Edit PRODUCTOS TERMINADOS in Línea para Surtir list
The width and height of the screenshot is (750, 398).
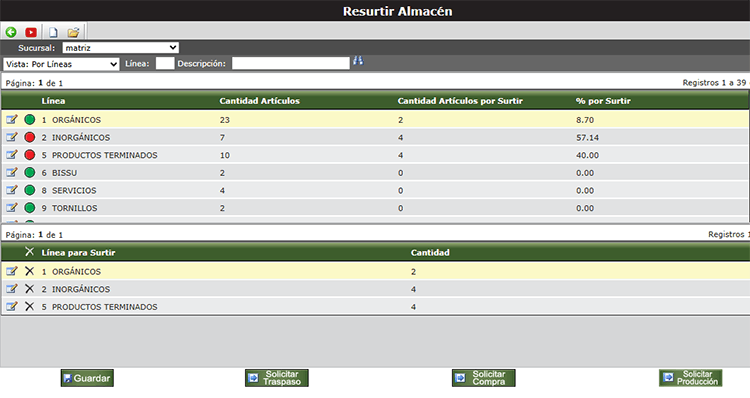point(12,307)
